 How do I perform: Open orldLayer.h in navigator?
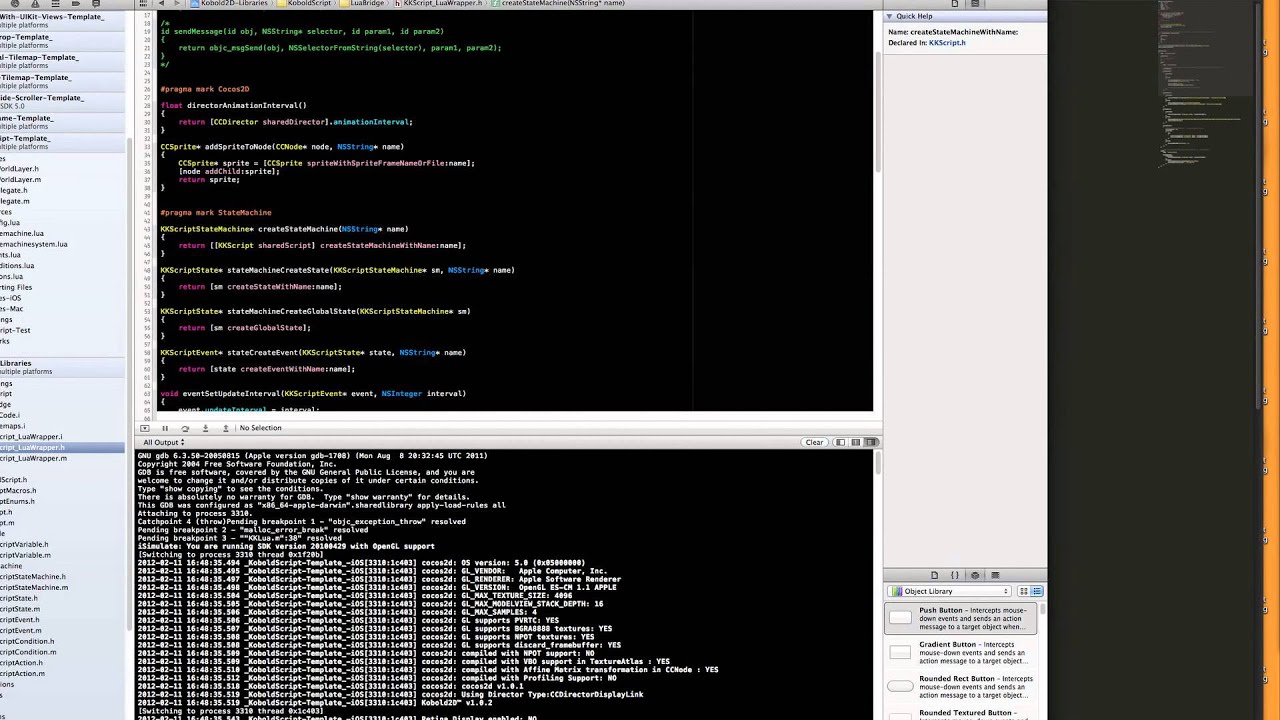[19, 168]
